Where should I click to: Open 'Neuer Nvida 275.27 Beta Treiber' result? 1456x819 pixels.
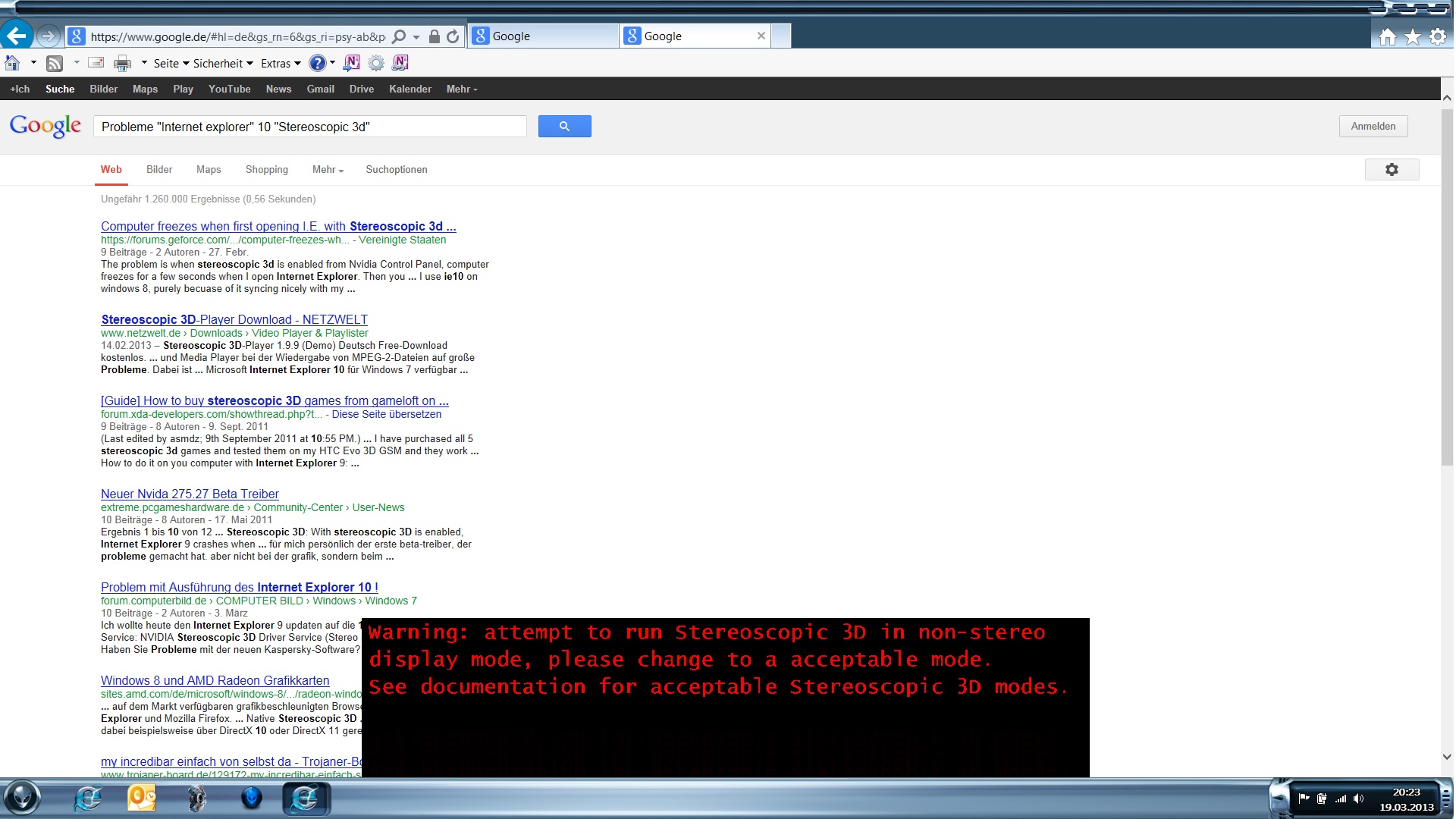pos(190,494)
